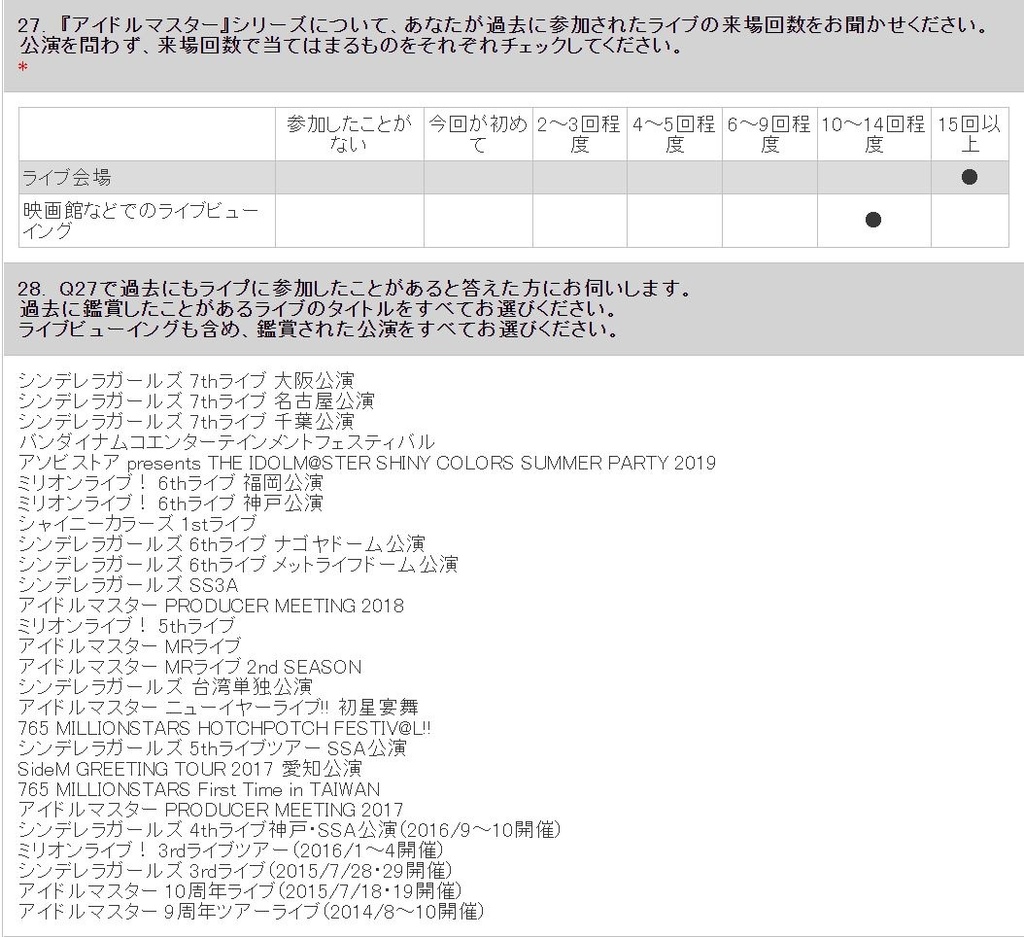
Task: Click "シンデレラガールズ 7thライブ 大阪公演"
Action: (187, 381)
